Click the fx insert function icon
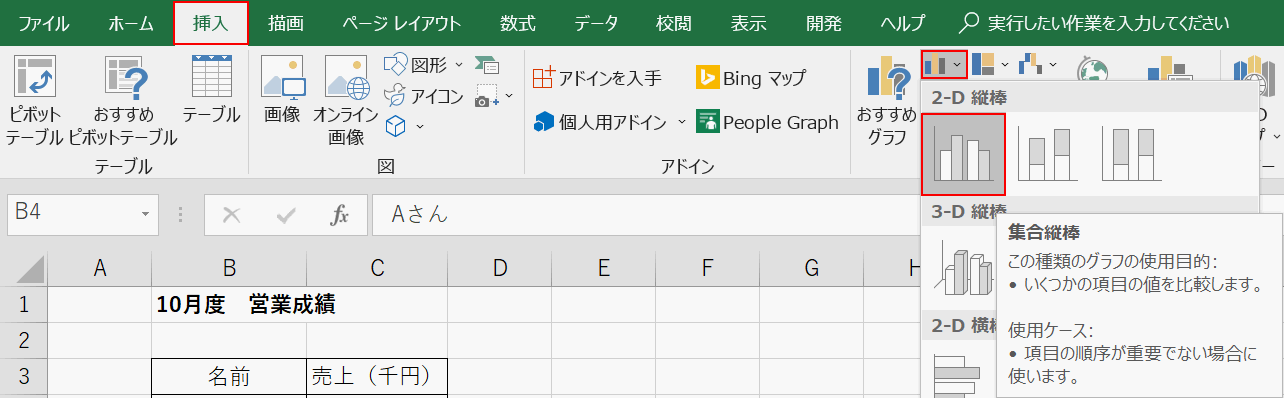 coord(340,215)
